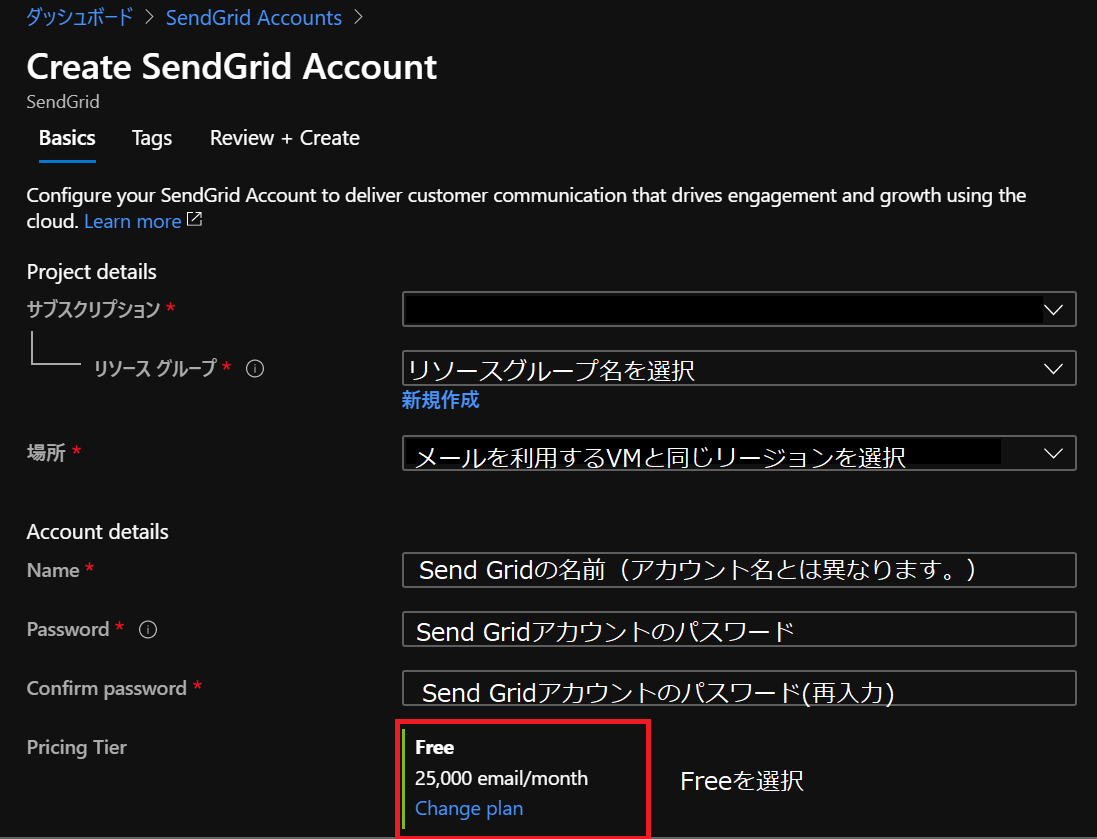Viewport: 1097px width, 839px height.
Task: Click the chevron arrow in リソース グループ box
Action: click(1053, 369)
